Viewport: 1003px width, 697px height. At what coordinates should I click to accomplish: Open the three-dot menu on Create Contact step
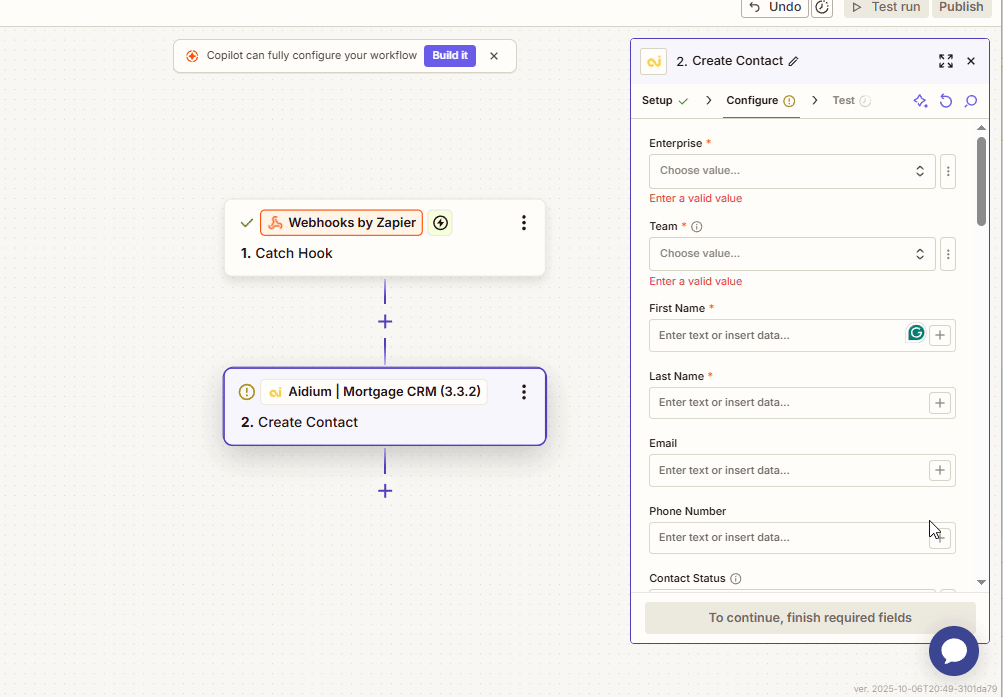click(x=523, y=392)
